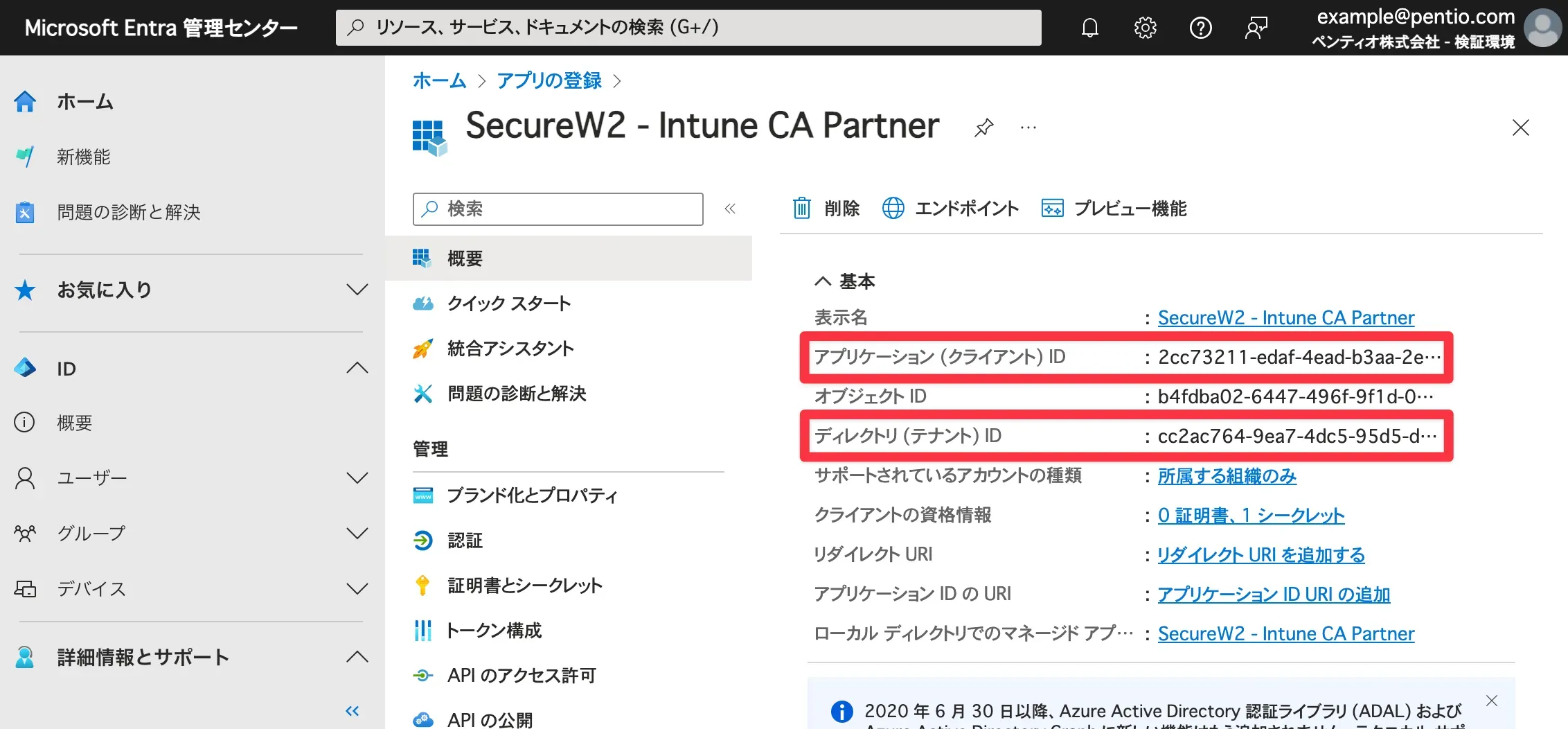The width and height of the screenshot is (1568, 729).
Task: Pin the SecureW2 app registration page
Action: tap(983, 128)
